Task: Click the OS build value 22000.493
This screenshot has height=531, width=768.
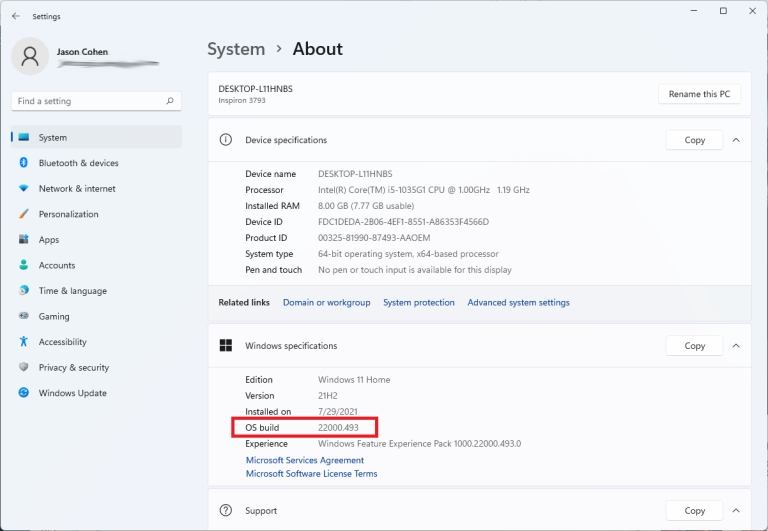Action: coord(338,427)
